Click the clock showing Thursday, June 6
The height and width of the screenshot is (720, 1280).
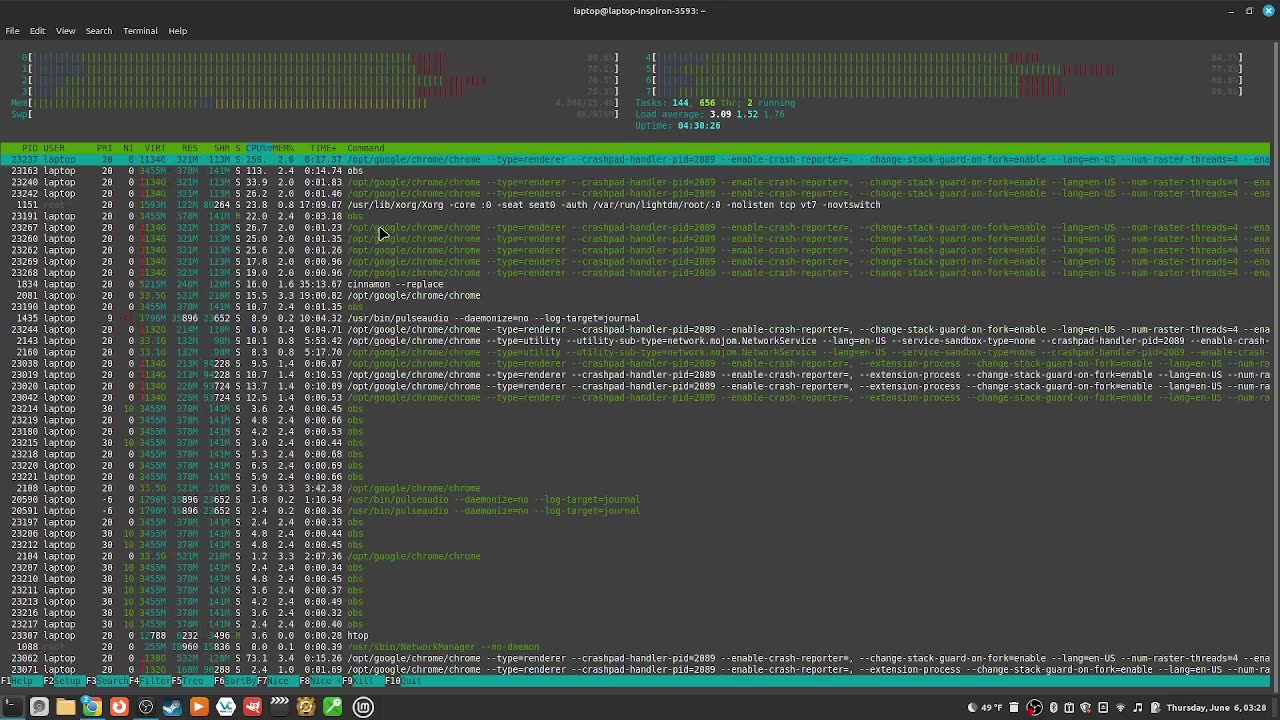coord(1216,707)
